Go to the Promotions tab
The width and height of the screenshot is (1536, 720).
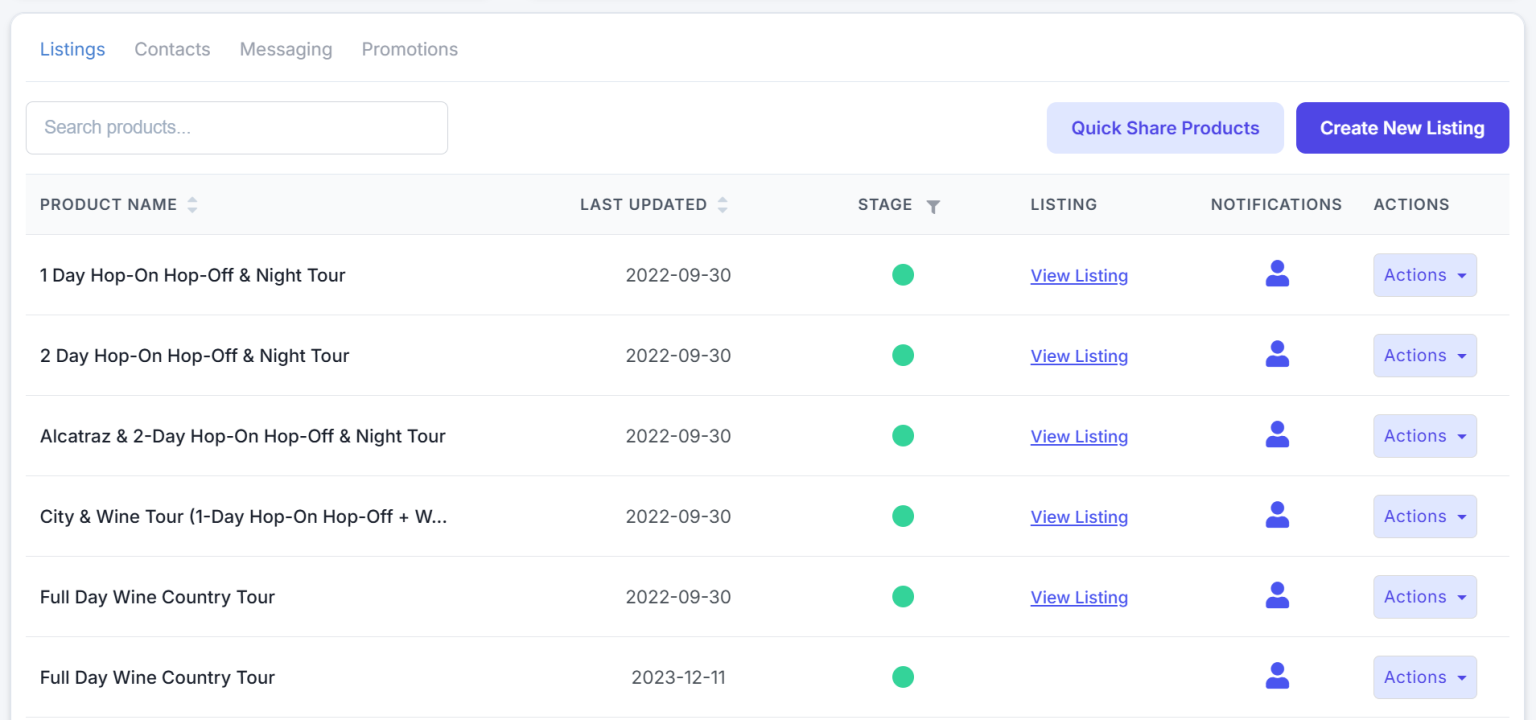tap(410, 49)
